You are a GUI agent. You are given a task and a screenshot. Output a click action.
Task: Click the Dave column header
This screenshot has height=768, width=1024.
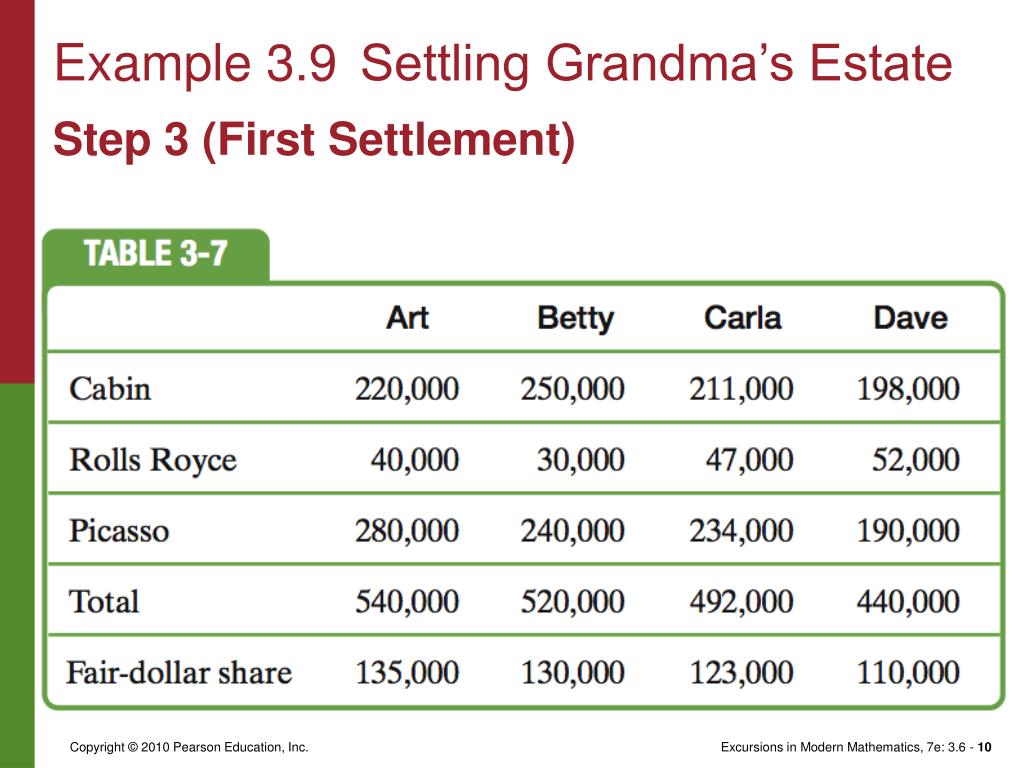[910, 318]
